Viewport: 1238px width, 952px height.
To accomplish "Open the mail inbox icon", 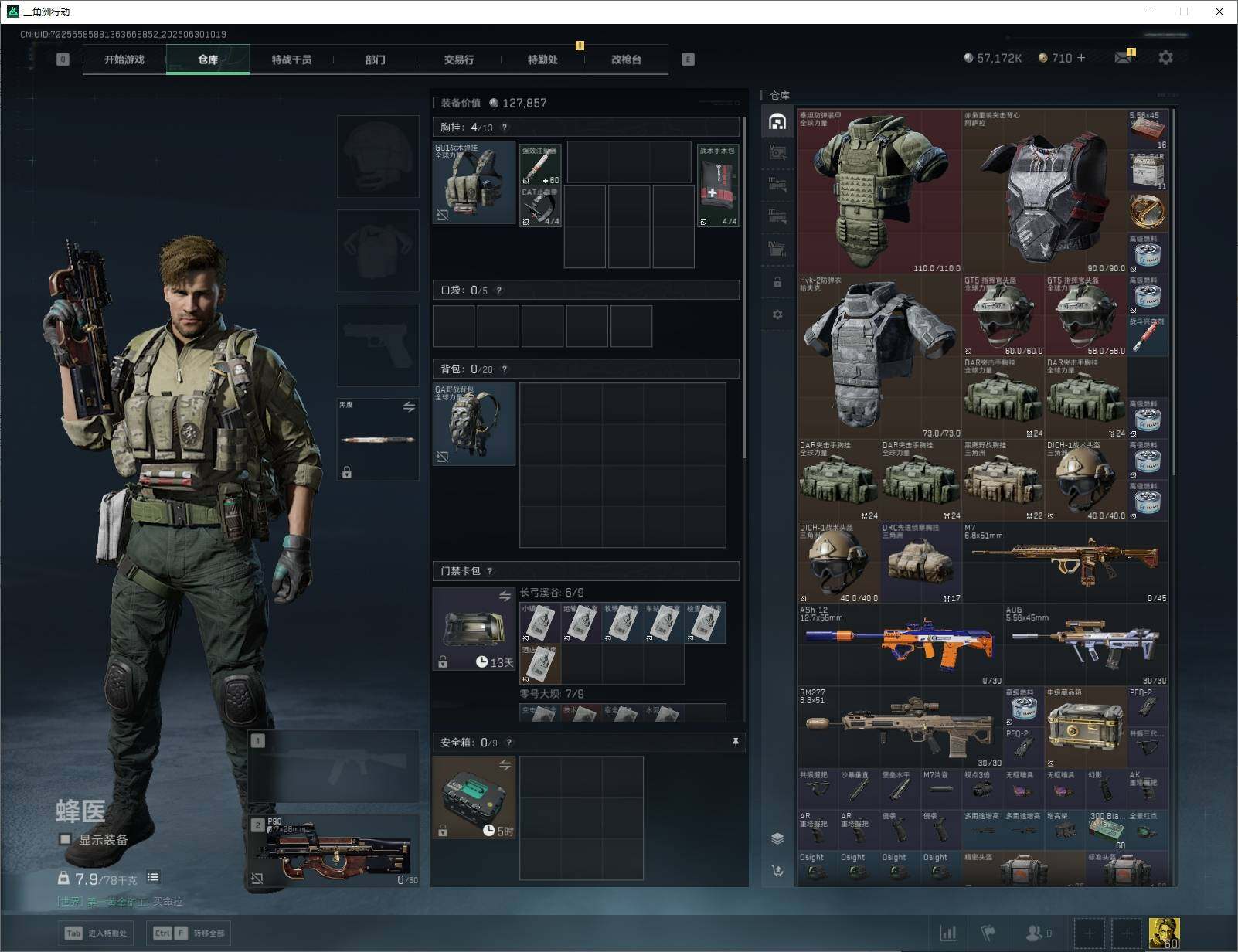I will tap(1123, 57).
